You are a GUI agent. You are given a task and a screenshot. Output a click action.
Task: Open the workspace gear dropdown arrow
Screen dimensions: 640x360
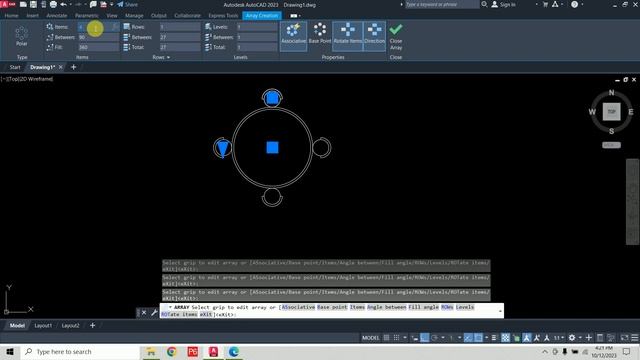[580, 338]
